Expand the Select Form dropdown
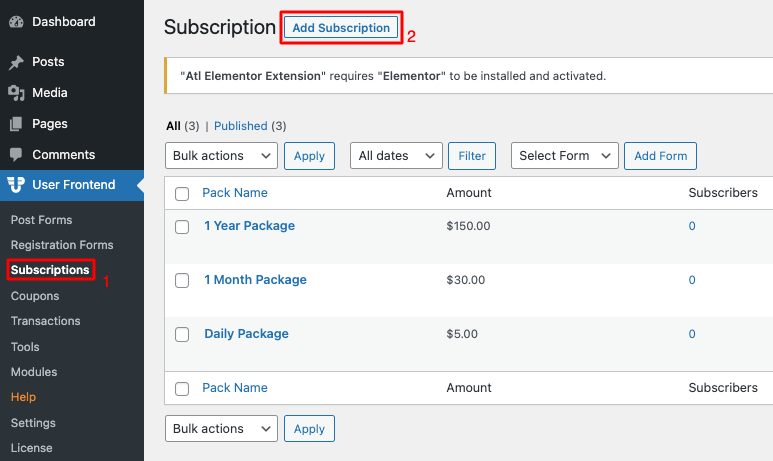The image size is (773, 461). (x=564, y=156)
